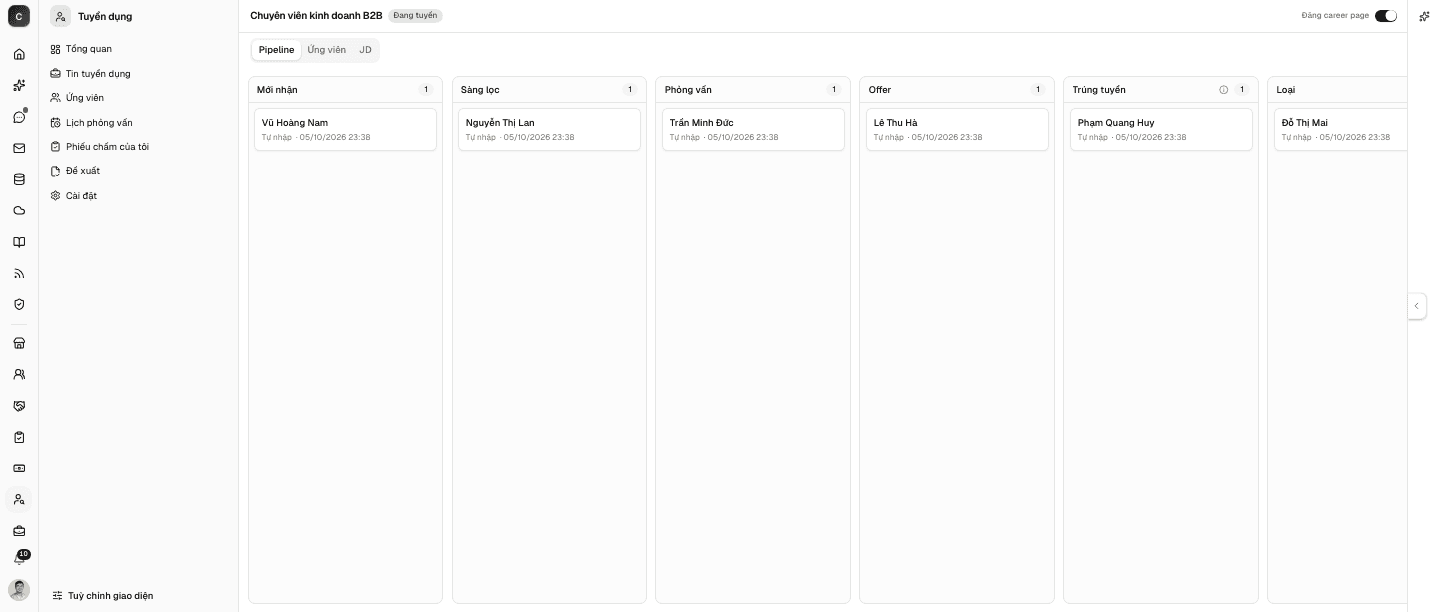Open notifications bell with badge 10
1440x612 pixels.
(x=19, y=559)
